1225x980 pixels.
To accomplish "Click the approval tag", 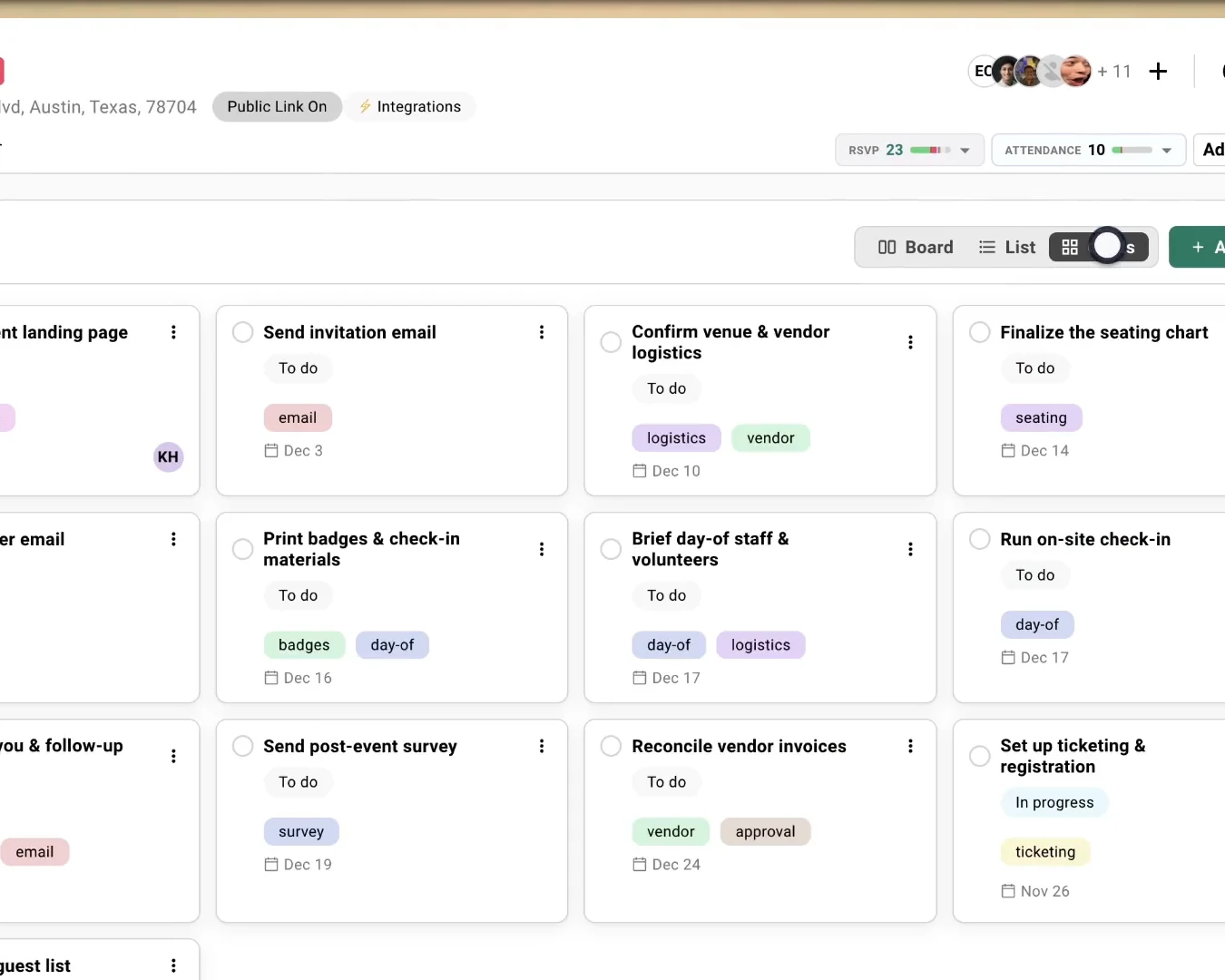I will coord(765,831).
